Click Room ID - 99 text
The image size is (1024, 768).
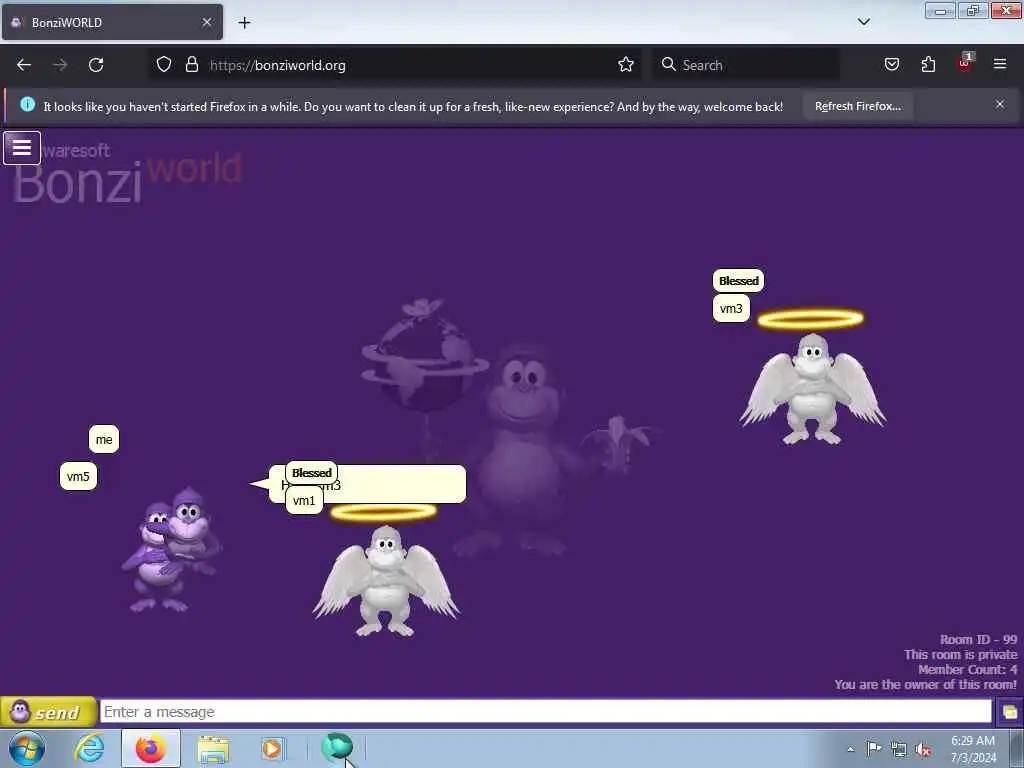pyautogui.click(x=978, y=639)
